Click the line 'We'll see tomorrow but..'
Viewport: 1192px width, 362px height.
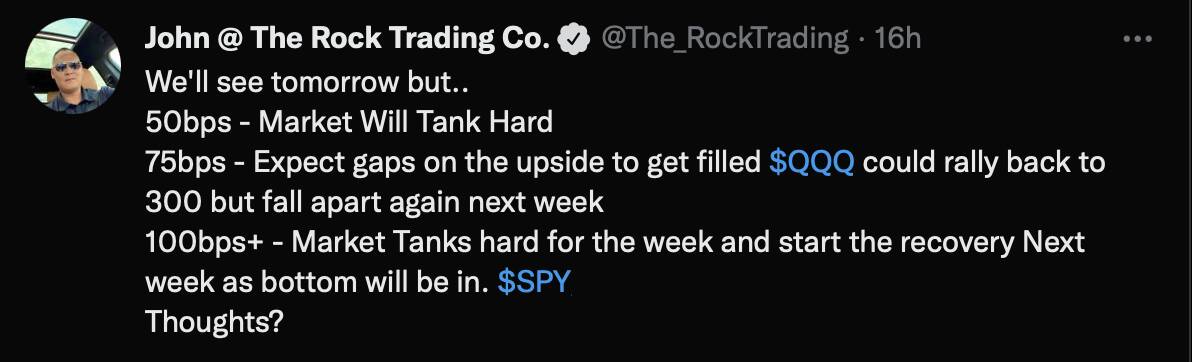click(x=306, y=84)
